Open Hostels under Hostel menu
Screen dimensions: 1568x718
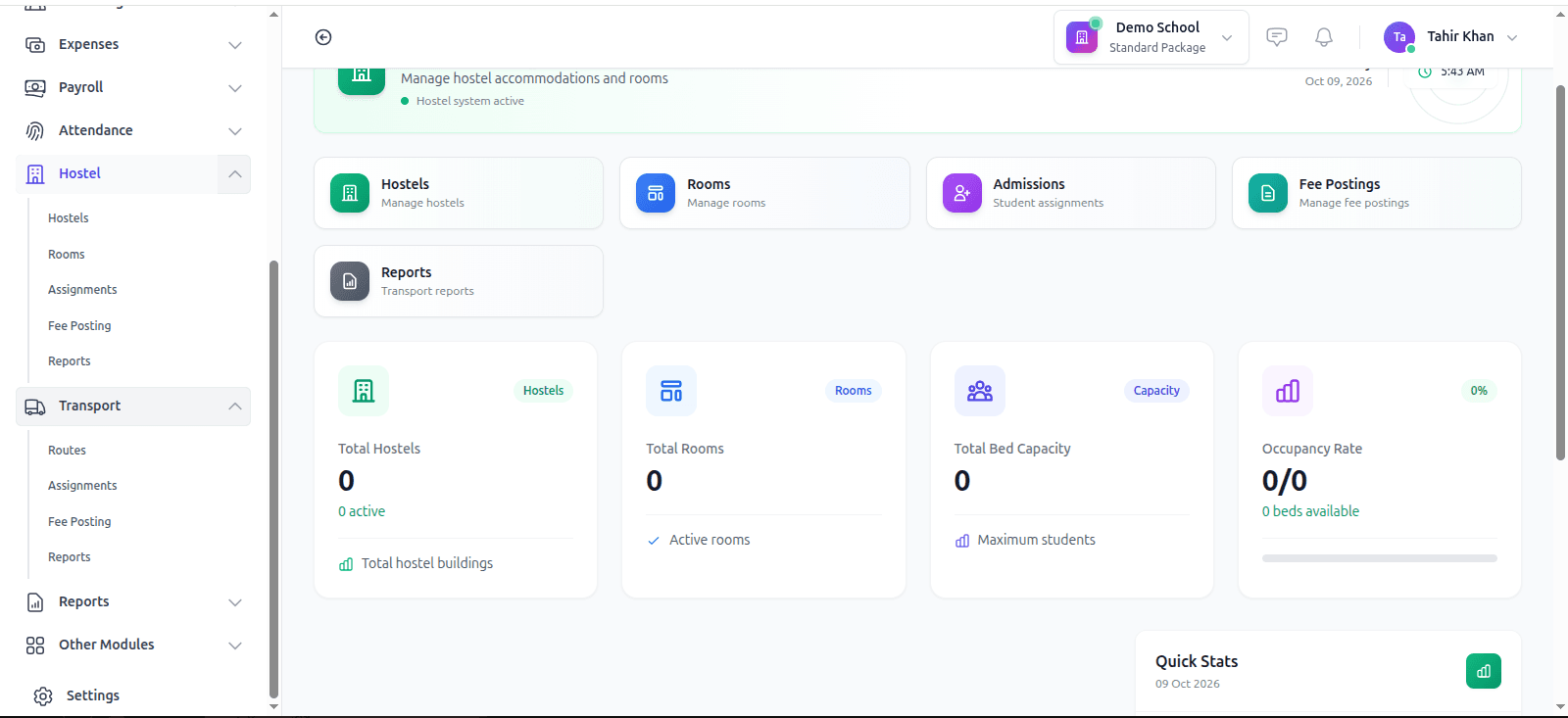[x=69, y=218]
